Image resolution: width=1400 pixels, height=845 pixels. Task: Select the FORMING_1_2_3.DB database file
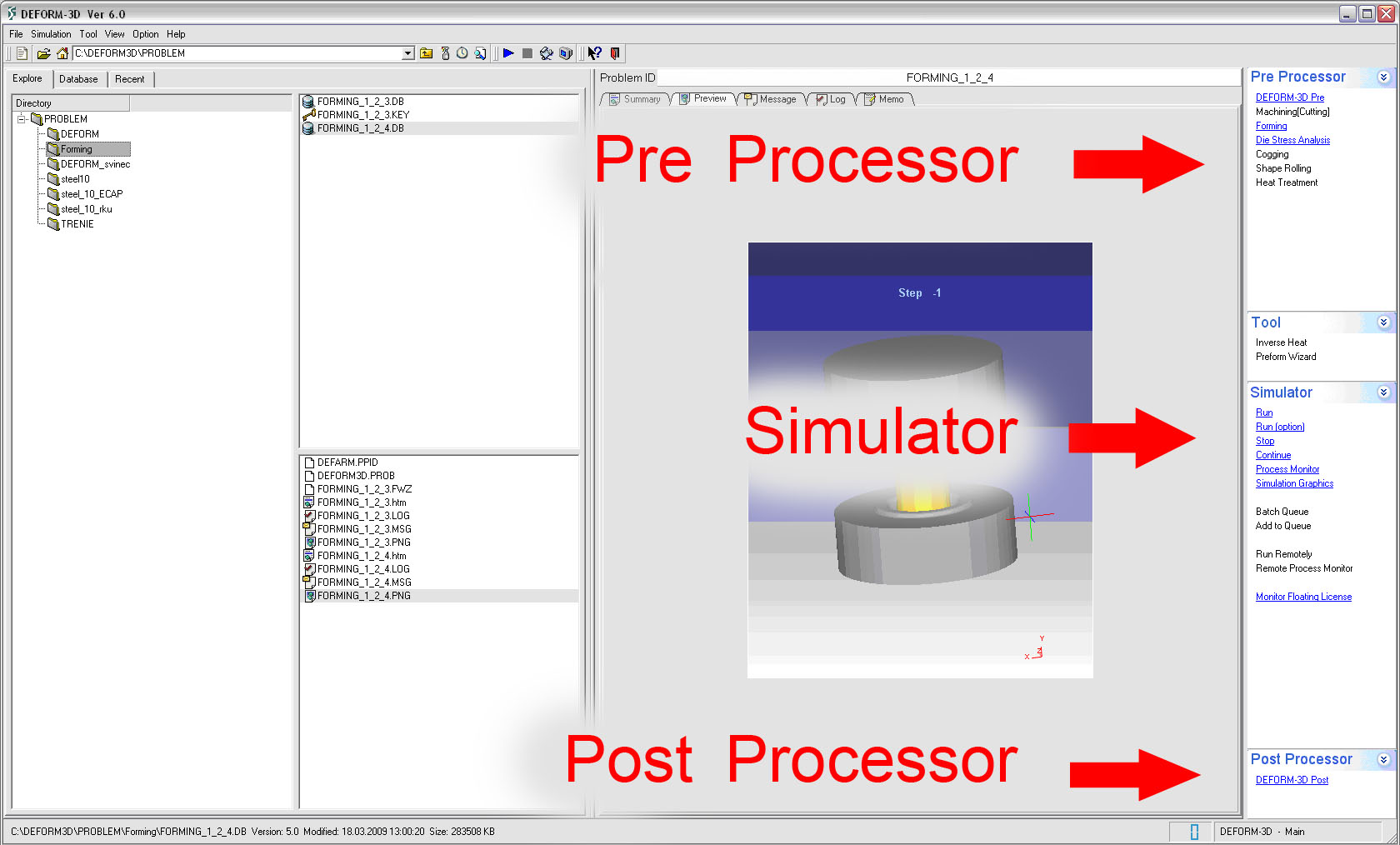[353, 102]
